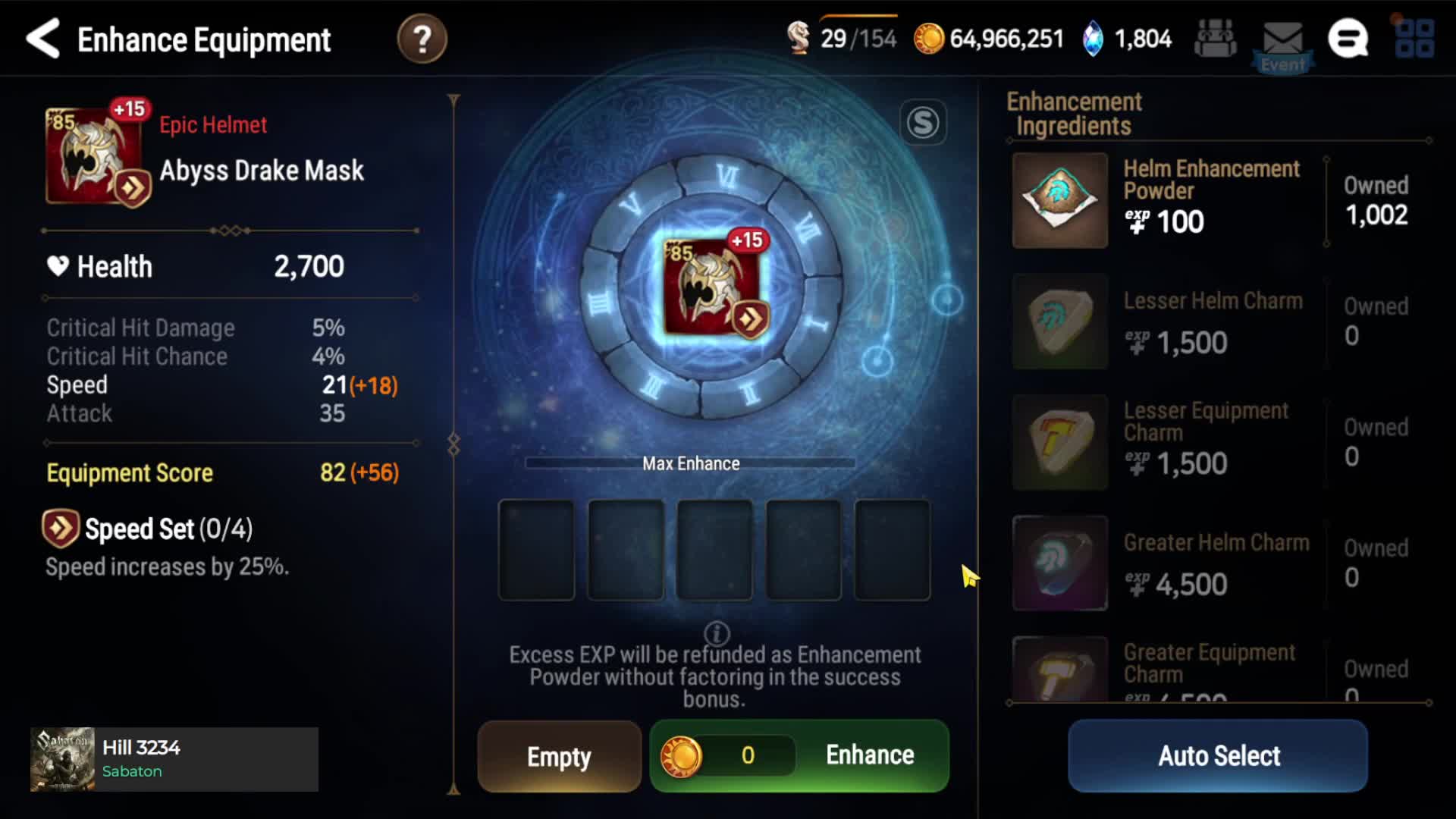This screenshot has width=1456, height=819.
Task: Click the green Enhance button
Action: pyautogui.click(x=799, y=756)
